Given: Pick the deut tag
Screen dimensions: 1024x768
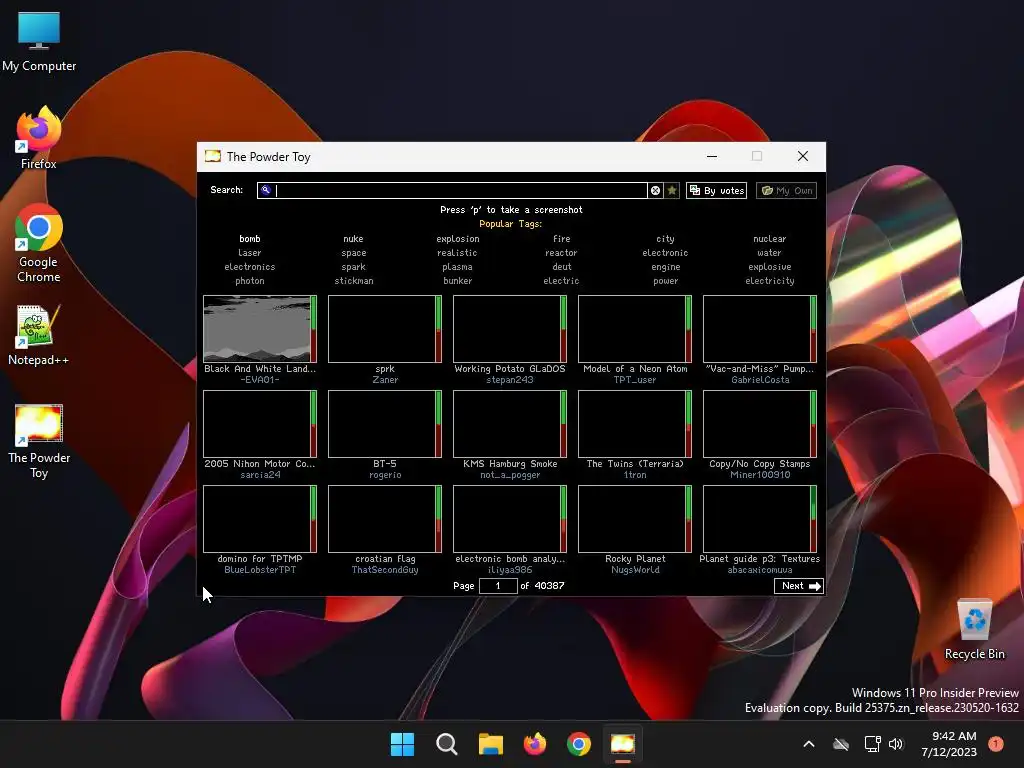Looking at the screenshot, I should (x=562, y=267).
